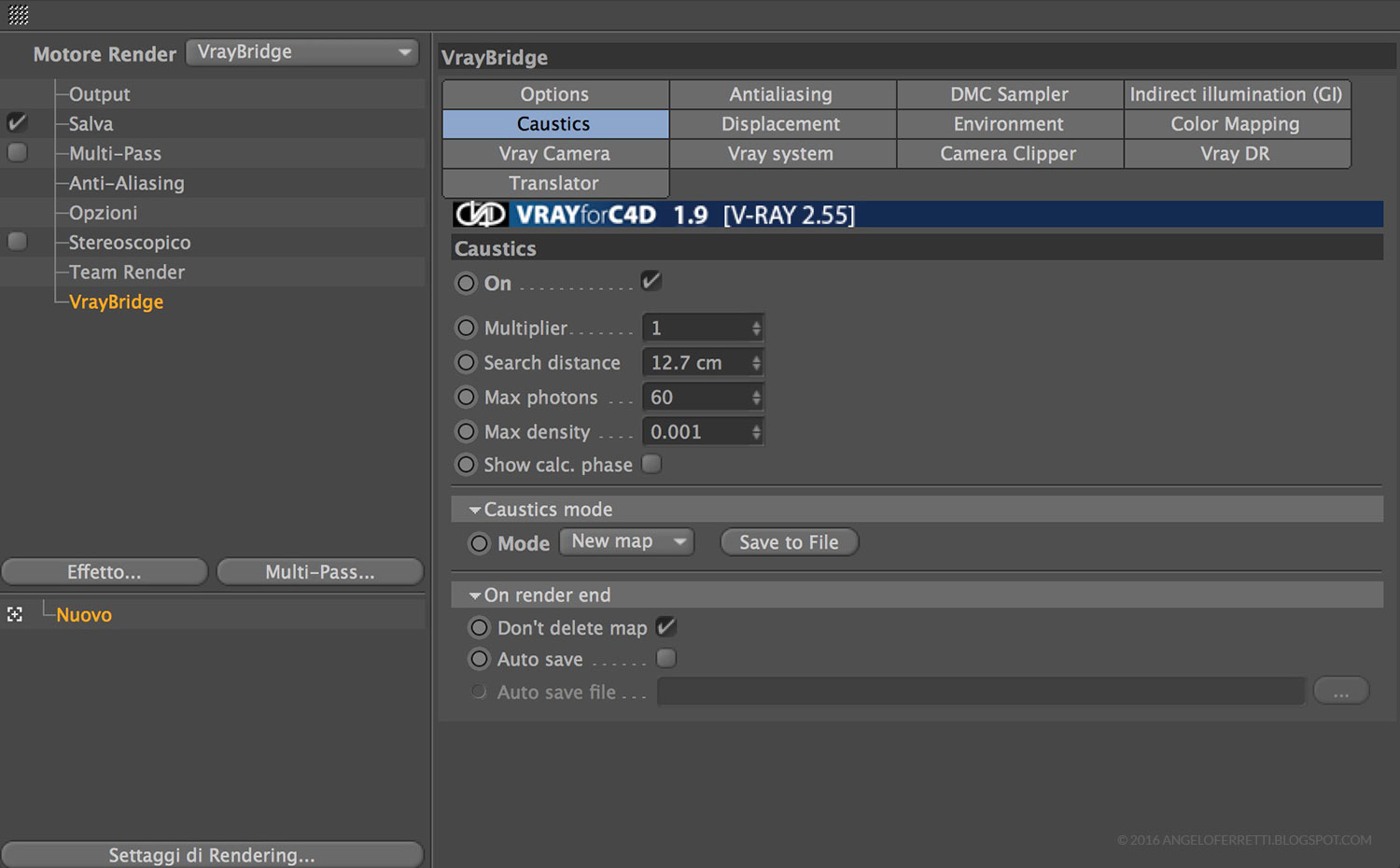This screenshot has height=868, width=1400.
Task: Select the Caustics tab
Action: 555,124
